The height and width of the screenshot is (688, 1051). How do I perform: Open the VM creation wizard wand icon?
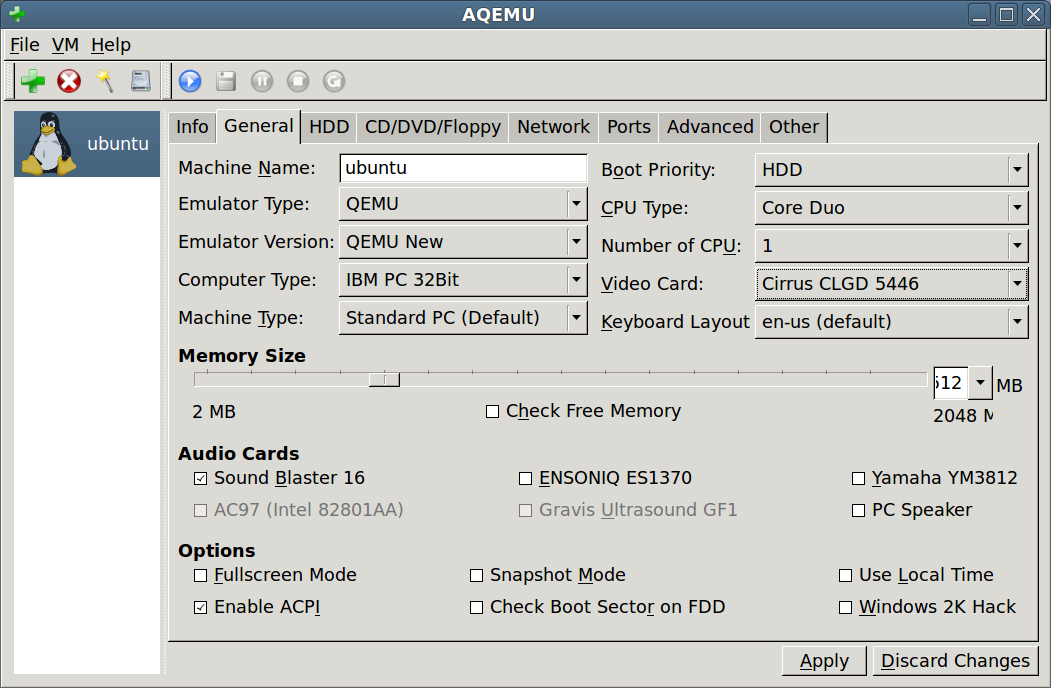click(105, 81)
